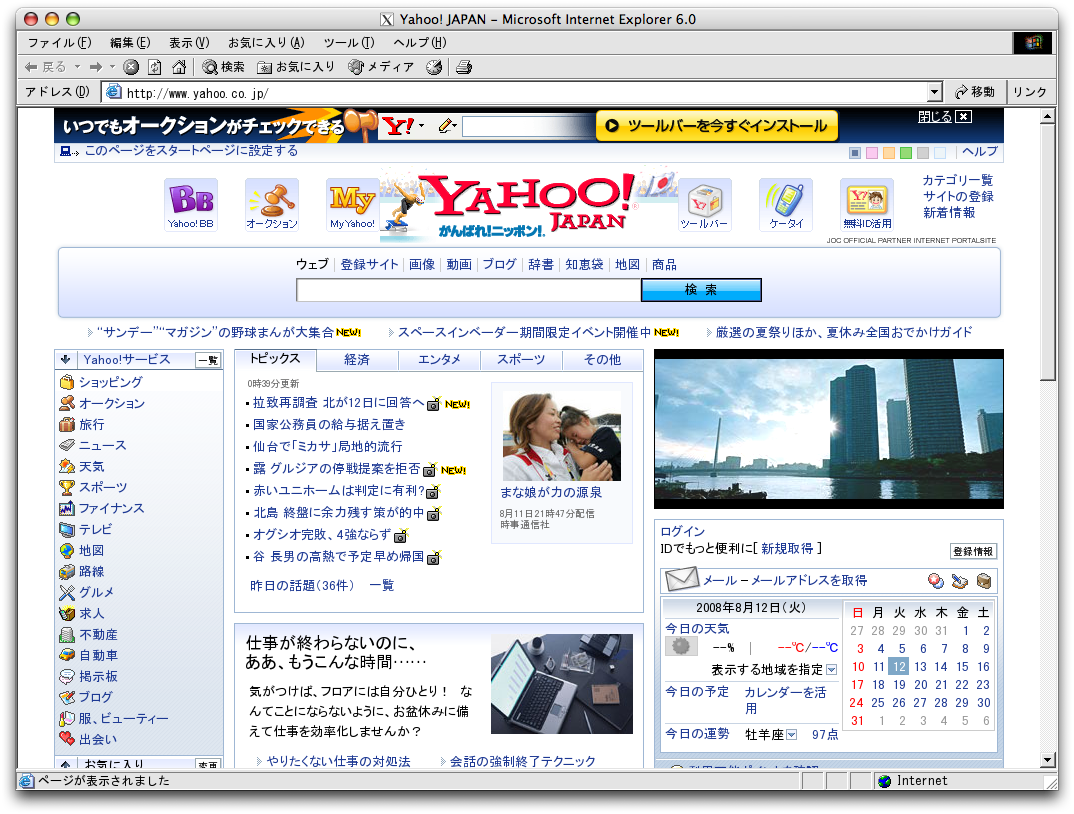This screenshot has width=1074, height=814.
Task: Click the 検索 search button
Action: (701, 290)
